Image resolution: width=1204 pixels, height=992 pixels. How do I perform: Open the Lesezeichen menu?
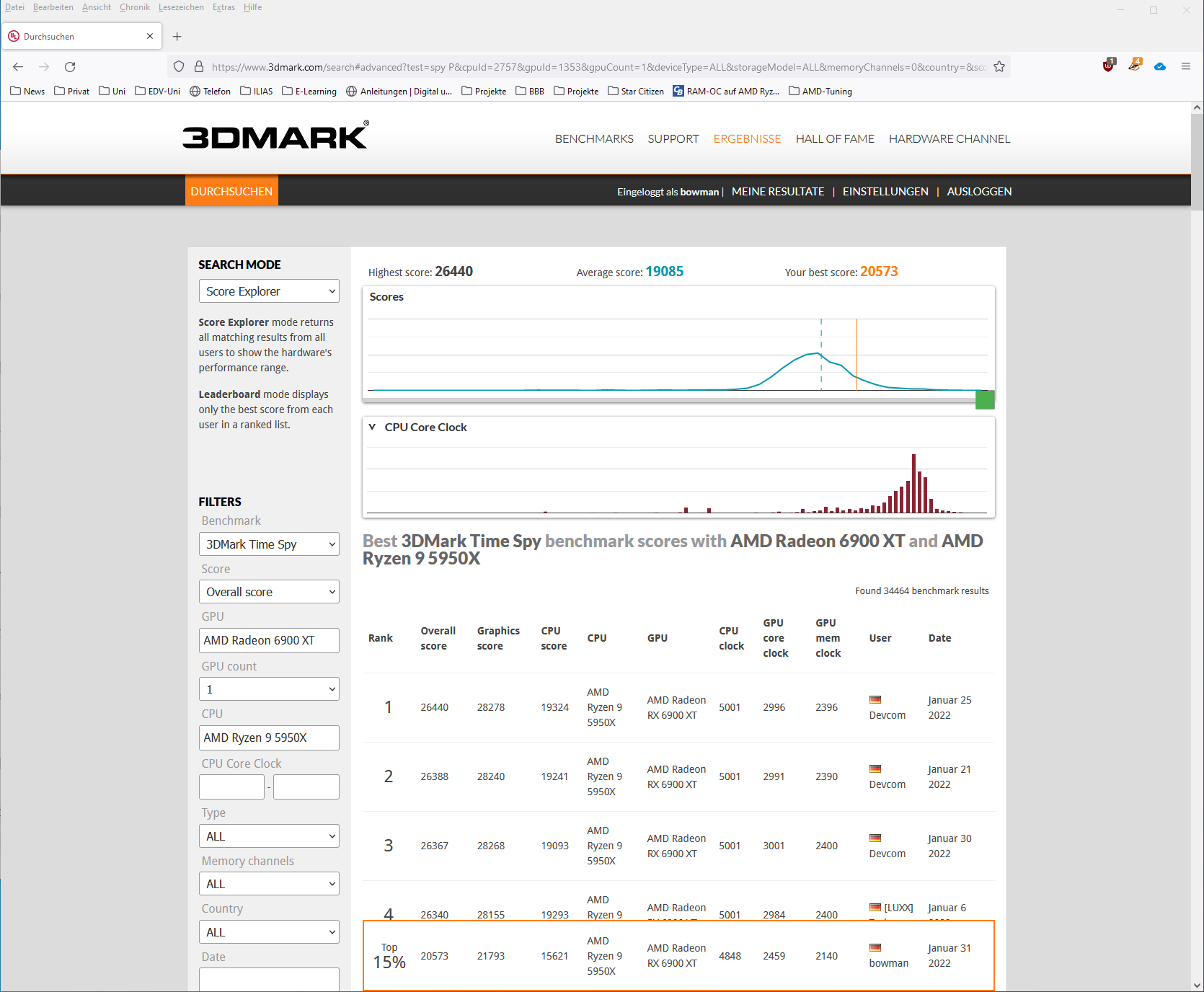[x=181, y=7]
